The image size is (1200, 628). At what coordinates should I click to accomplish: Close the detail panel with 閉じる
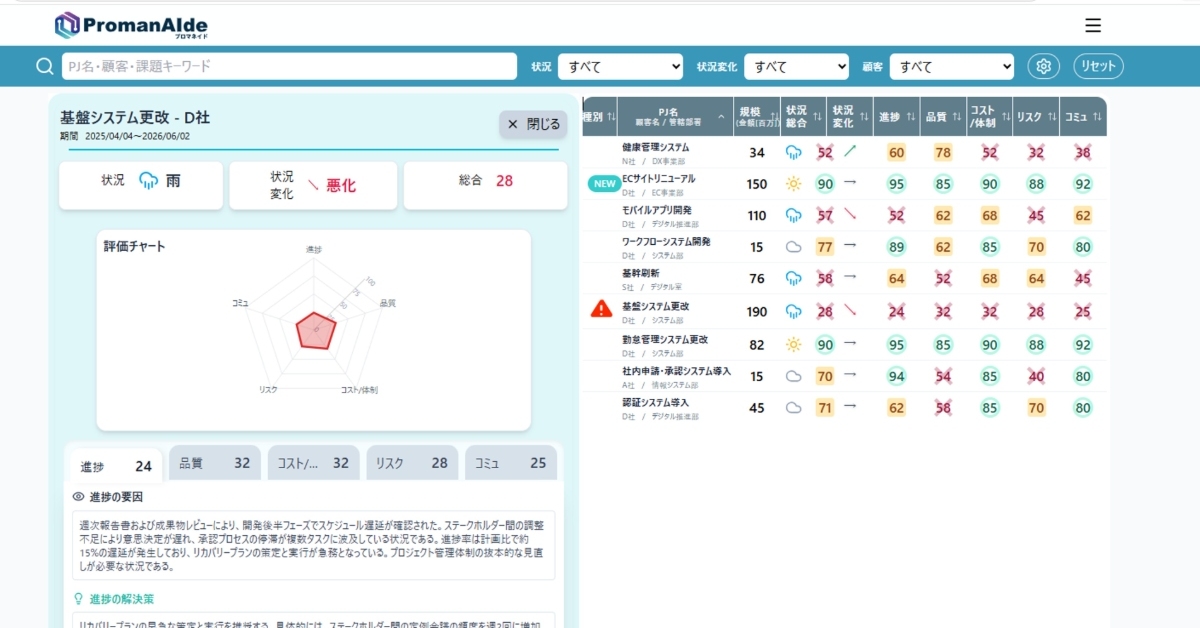[x=533, y=124]
